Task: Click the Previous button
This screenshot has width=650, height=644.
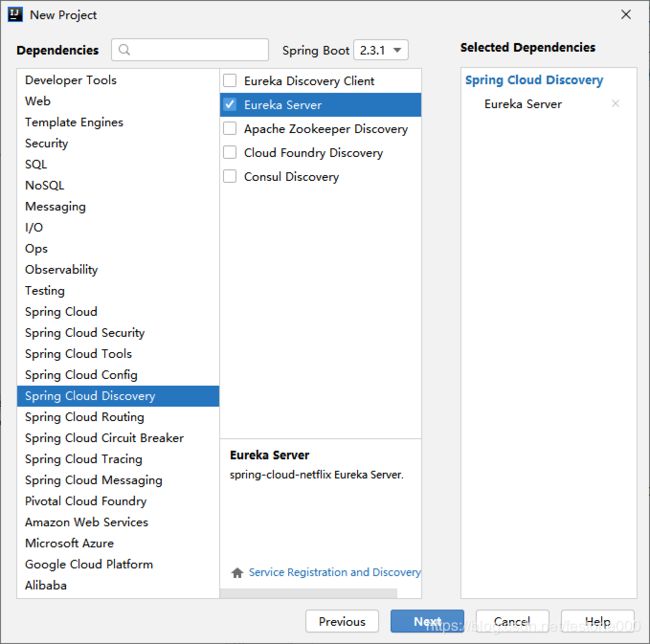Action: click(x=342, y=621)
